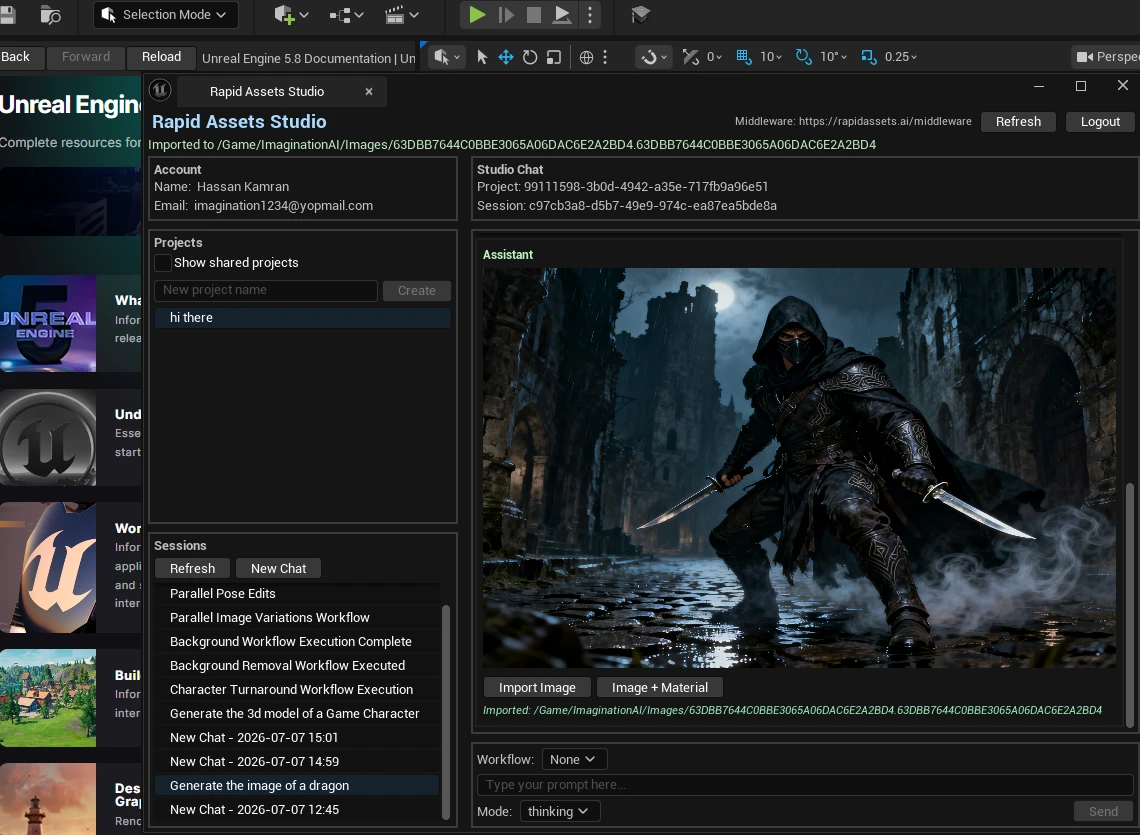Choose the Rotate tool
1140x835 pixels.
point(530,57)
